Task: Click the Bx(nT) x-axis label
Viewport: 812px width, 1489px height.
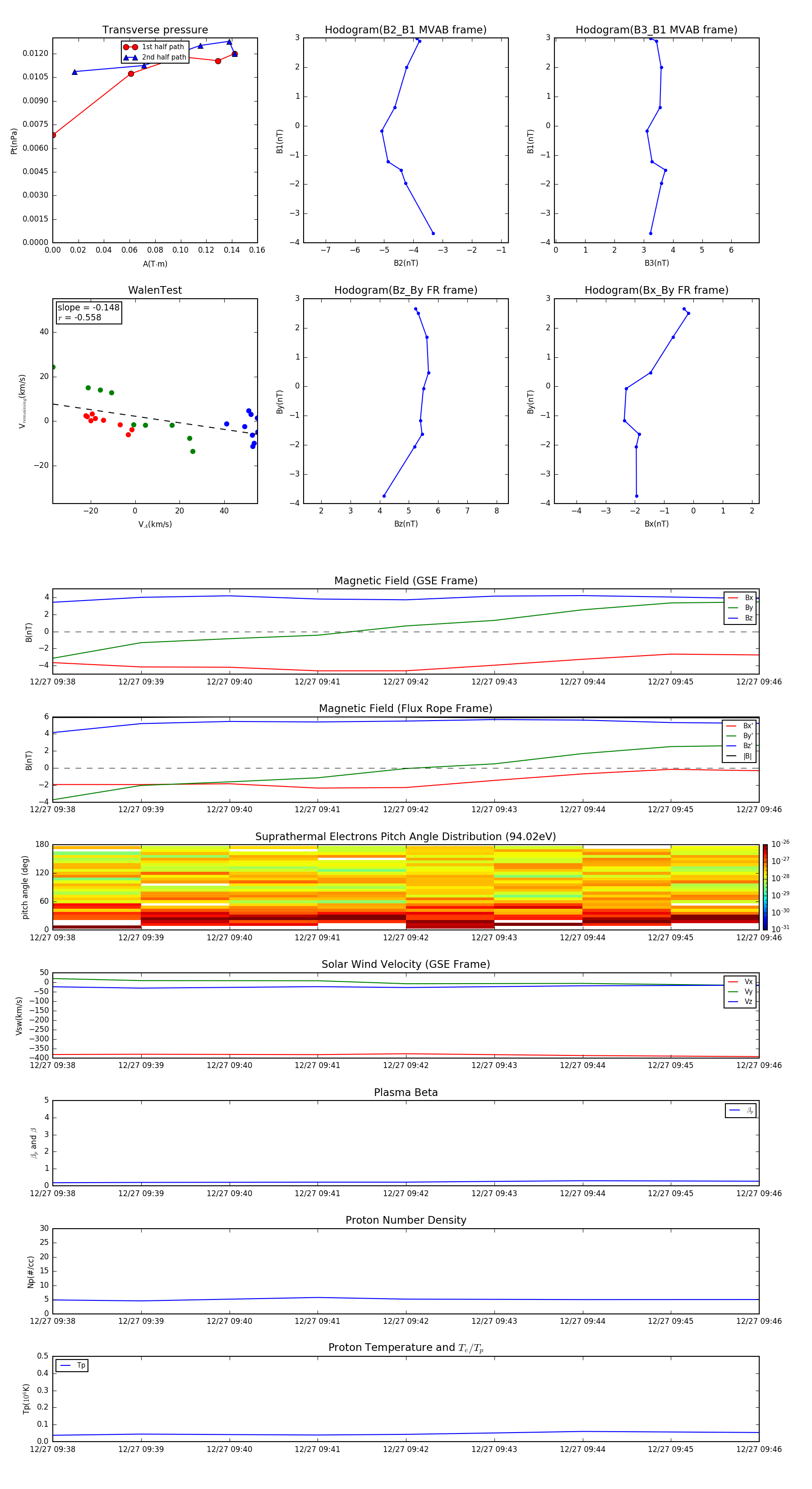Action: tap(656, 524)
